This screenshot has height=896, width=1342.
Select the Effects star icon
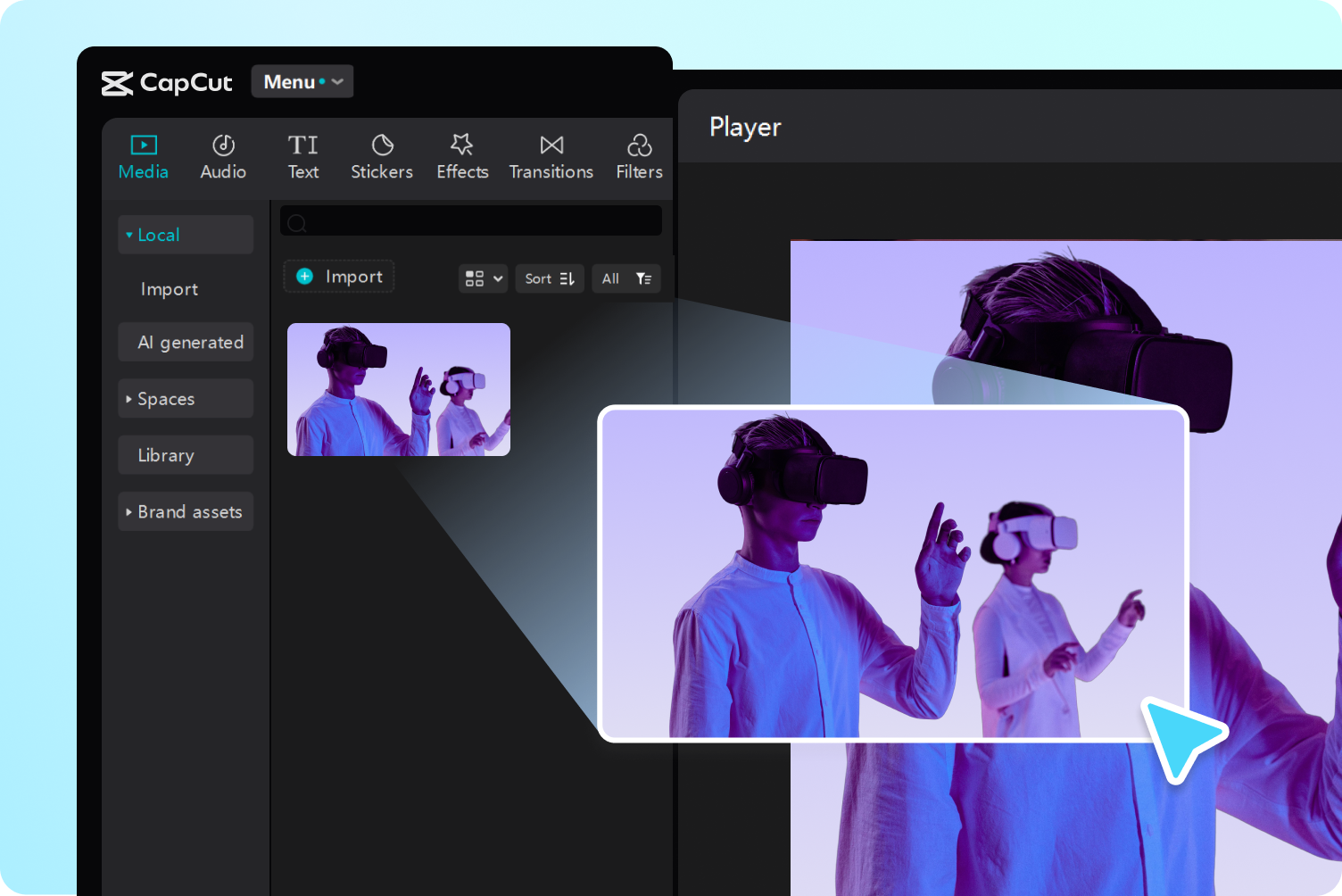point(462,145)
